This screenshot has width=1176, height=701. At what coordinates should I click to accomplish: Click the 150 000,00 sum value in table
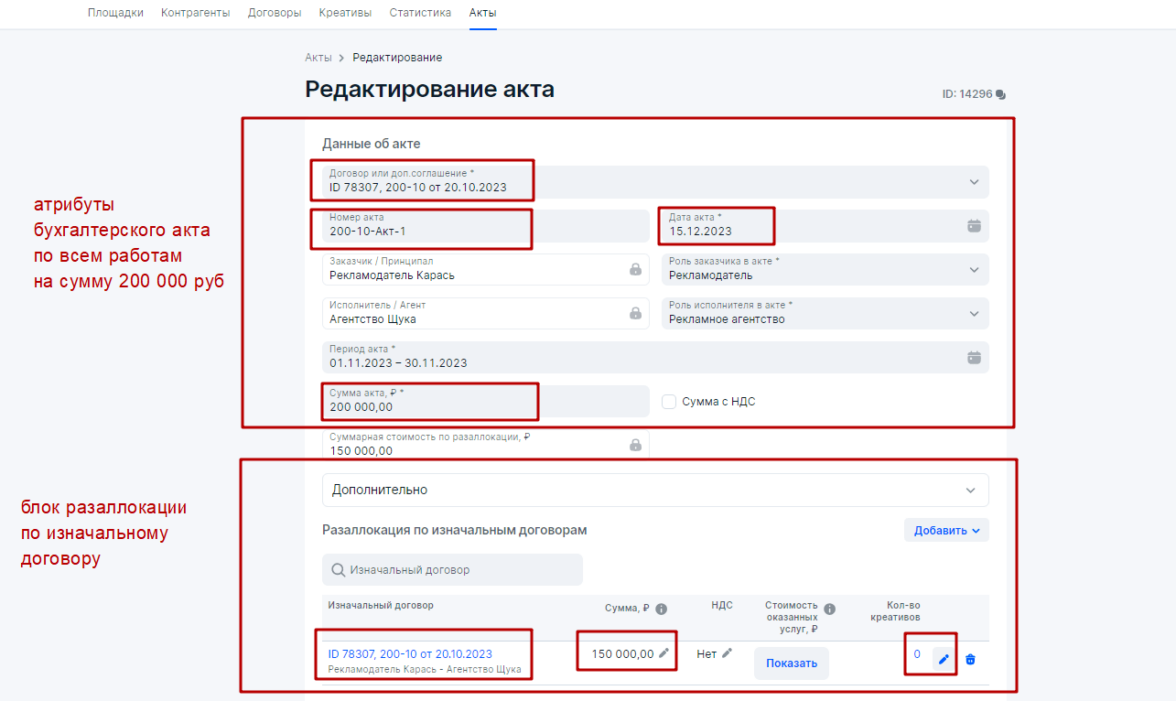pos(622,654)
